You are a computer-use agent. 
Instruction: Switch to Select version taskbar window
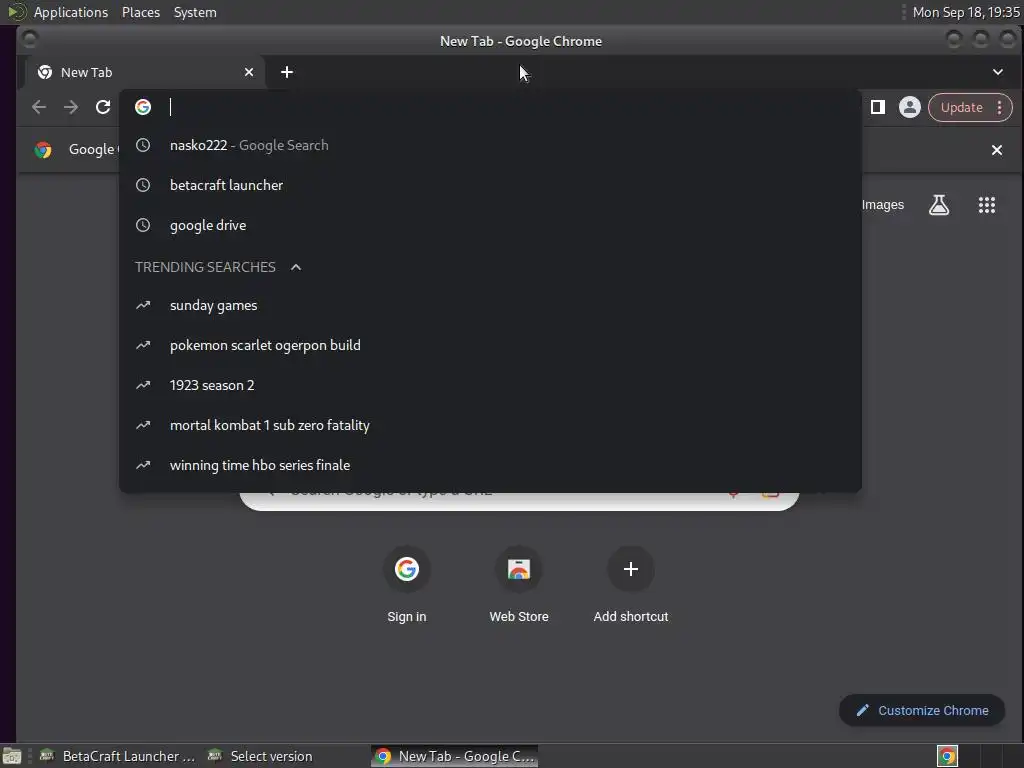click(x=260, y=756)
